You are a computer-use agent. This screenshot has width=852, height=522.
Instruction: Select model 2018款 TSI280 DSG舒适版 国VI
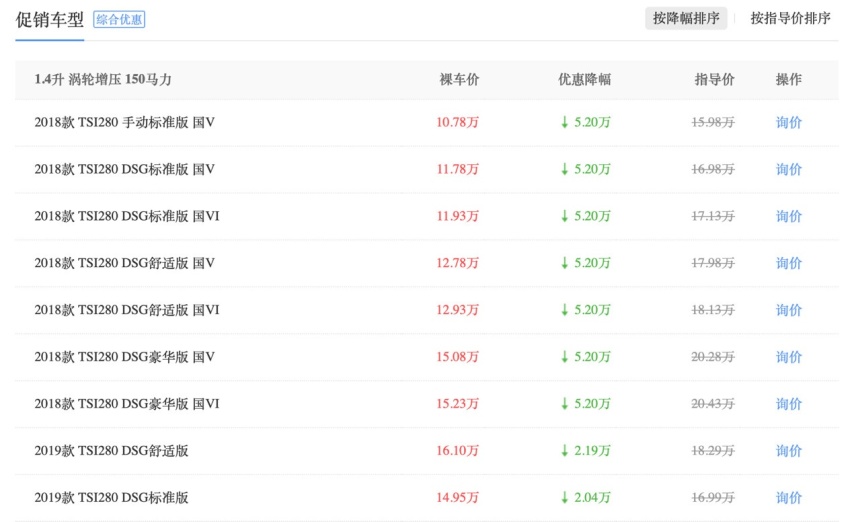click(x=127, y=310)
